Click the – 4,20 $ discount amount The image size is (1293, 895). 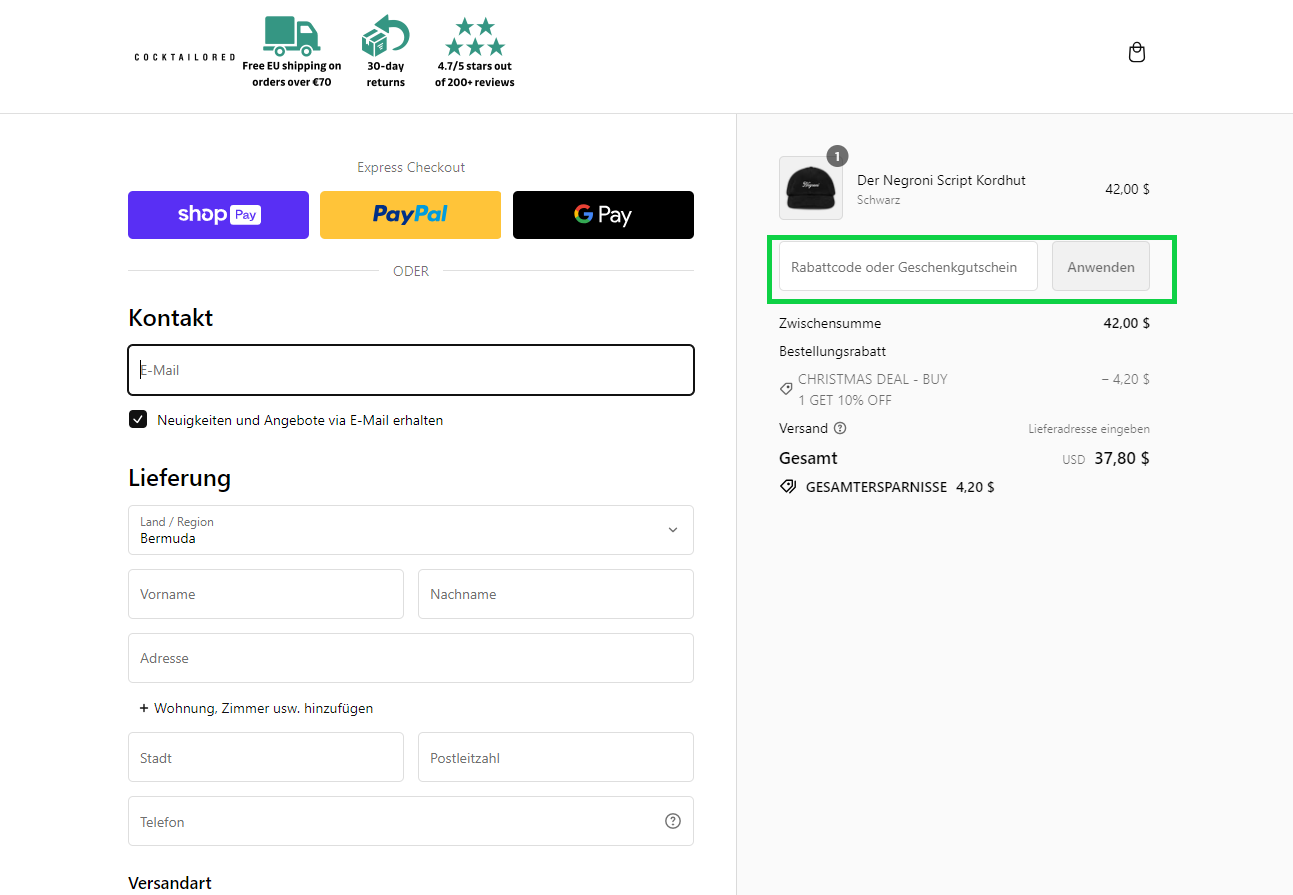1126,379
